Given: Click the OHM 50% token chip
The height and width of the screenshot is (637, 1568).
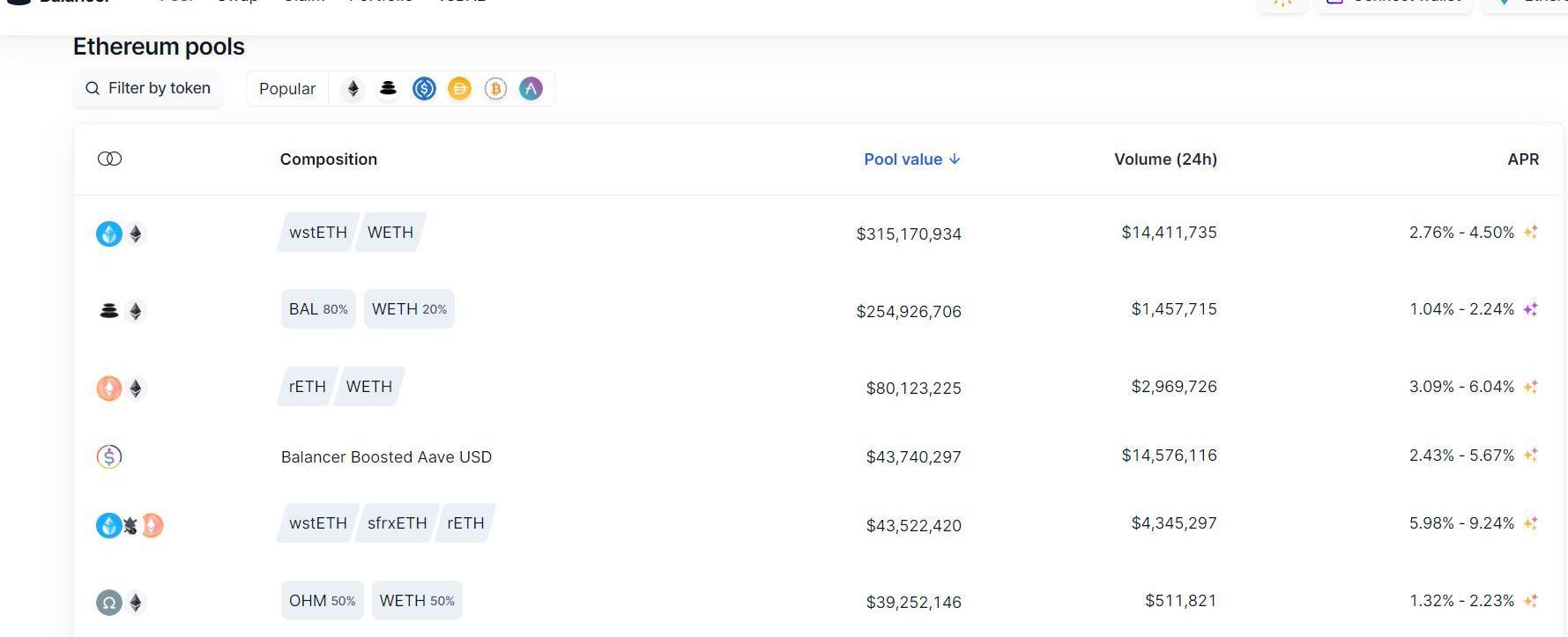Looking at the screenshot, I should pyautogui.click(x=322, y=601).
